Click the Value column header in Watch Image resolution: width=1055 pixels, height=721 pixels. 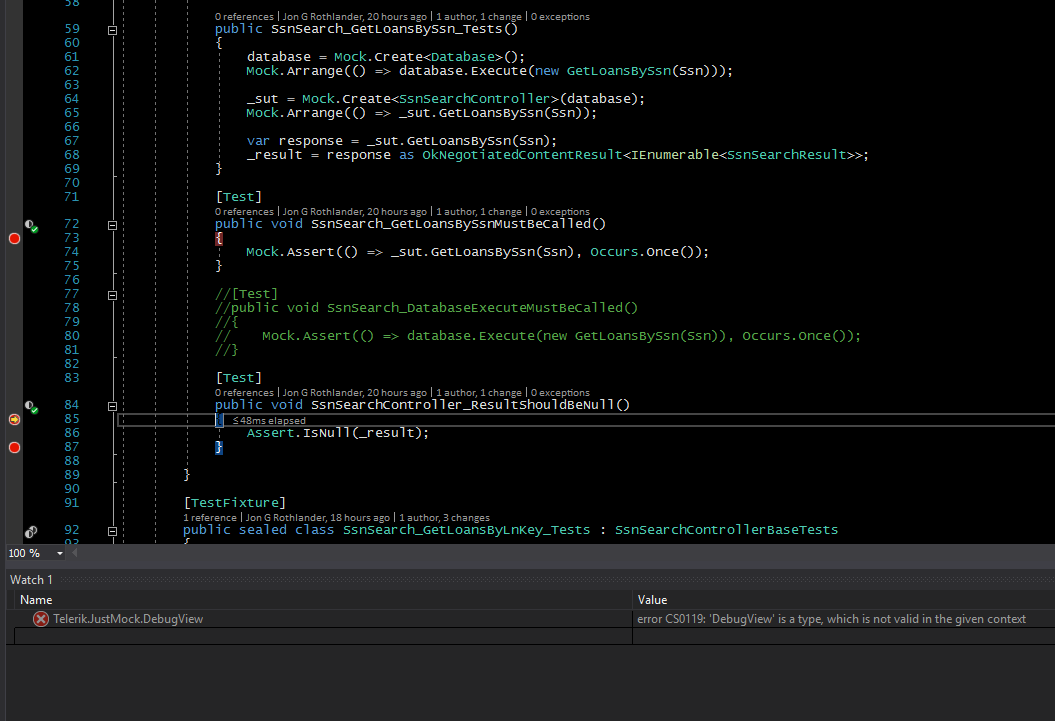pos(652,600)
